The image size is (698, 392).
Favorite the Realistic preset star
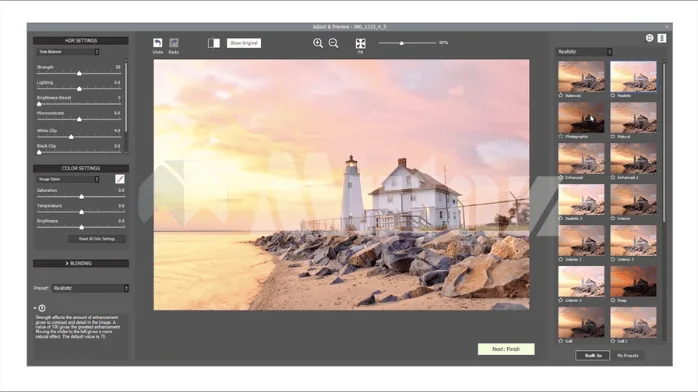613,96
